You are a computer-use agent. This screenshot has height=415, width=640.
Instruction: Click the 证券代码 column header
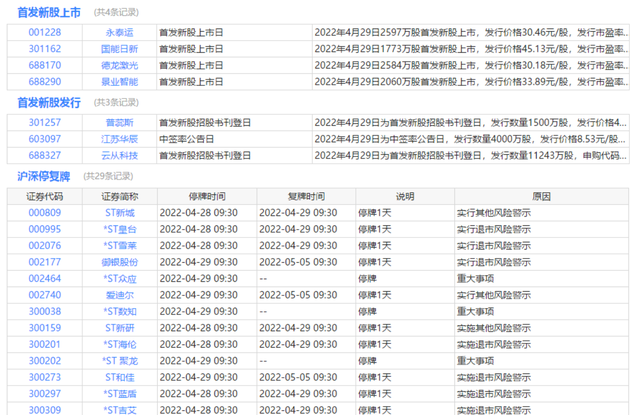[45, 197]
